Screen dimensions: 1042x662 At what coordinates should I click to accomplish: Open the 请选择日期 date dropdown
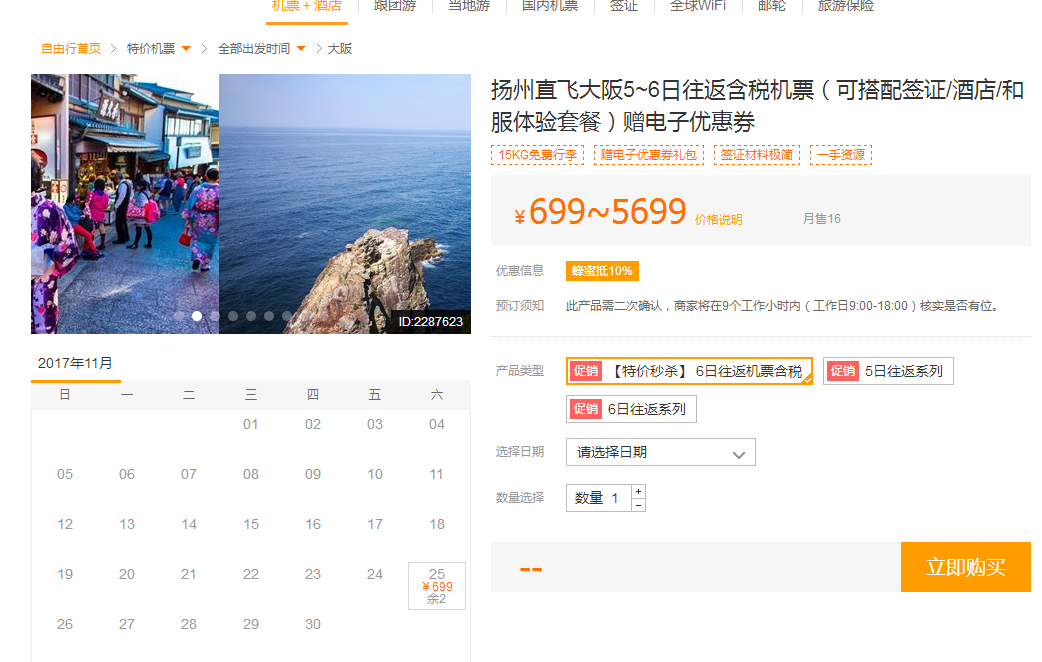[661, 452]
